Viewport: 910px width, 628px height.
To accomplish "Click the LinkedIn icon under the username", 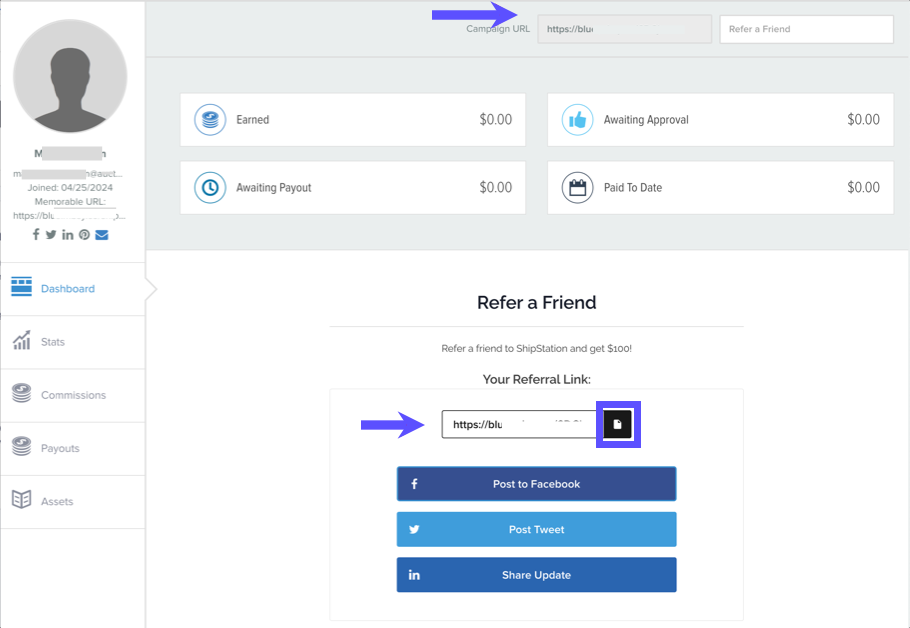I will click(68, 234).
